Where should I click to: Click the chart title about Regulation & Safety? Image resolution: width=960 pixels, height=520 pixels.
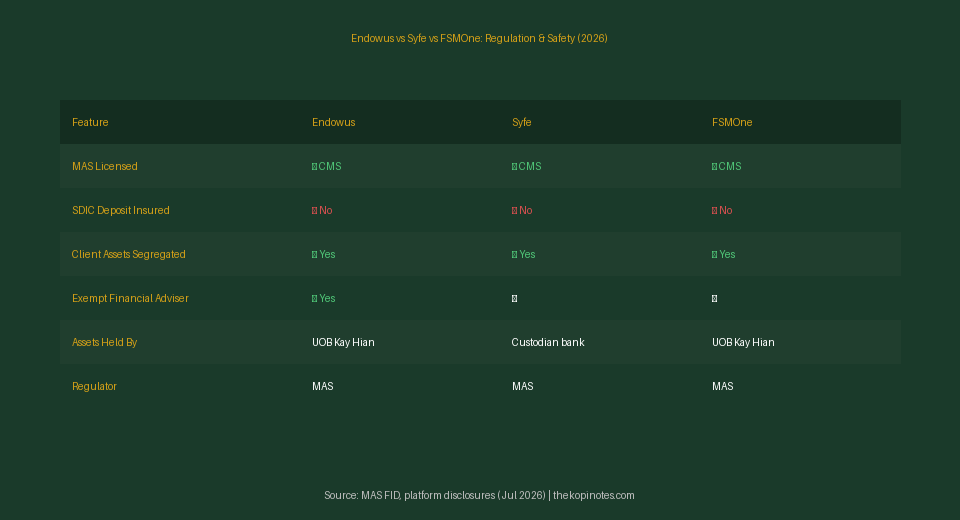pyautogui.click(x=479, y=39)
